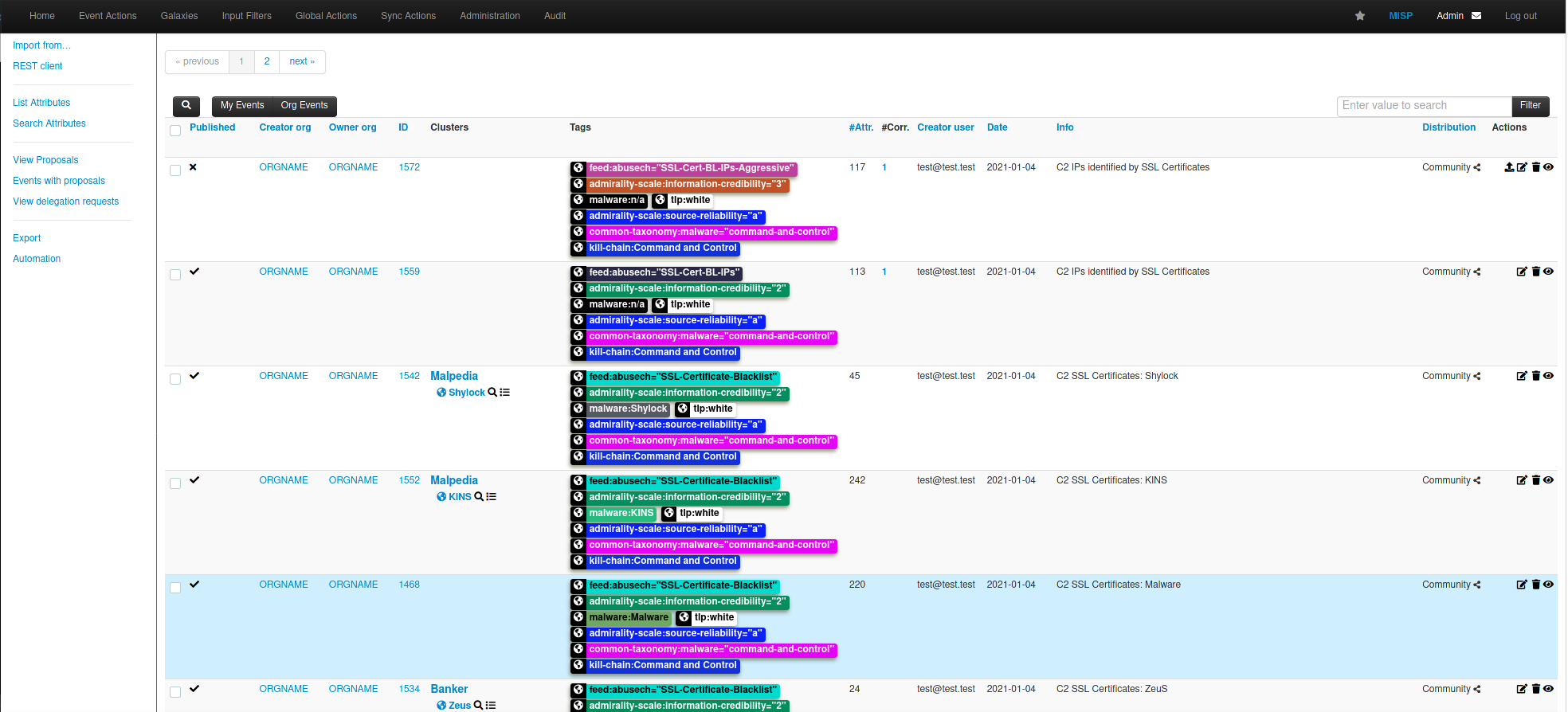Delete event 1559 with the trash icon
This screenshot has width=1568, height=712.
(x=1536, y=272)
